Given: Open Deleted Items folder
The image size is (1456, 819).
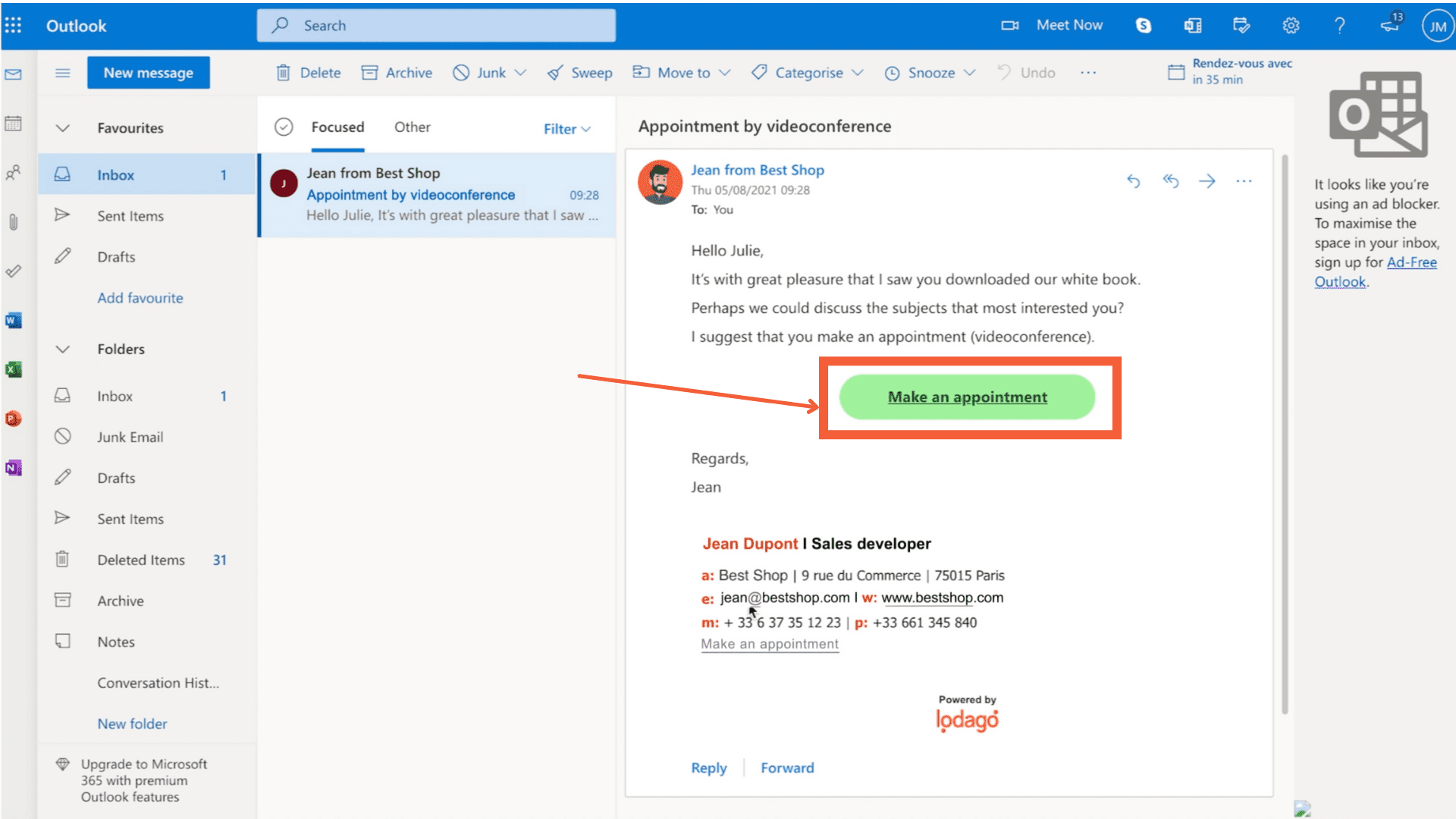Looking at the screenshot, I should pyautogui.click(x=147, y=560).
